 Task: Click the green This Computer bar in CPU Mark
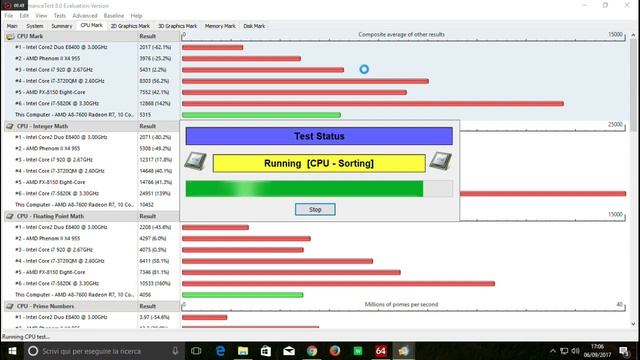261,115
